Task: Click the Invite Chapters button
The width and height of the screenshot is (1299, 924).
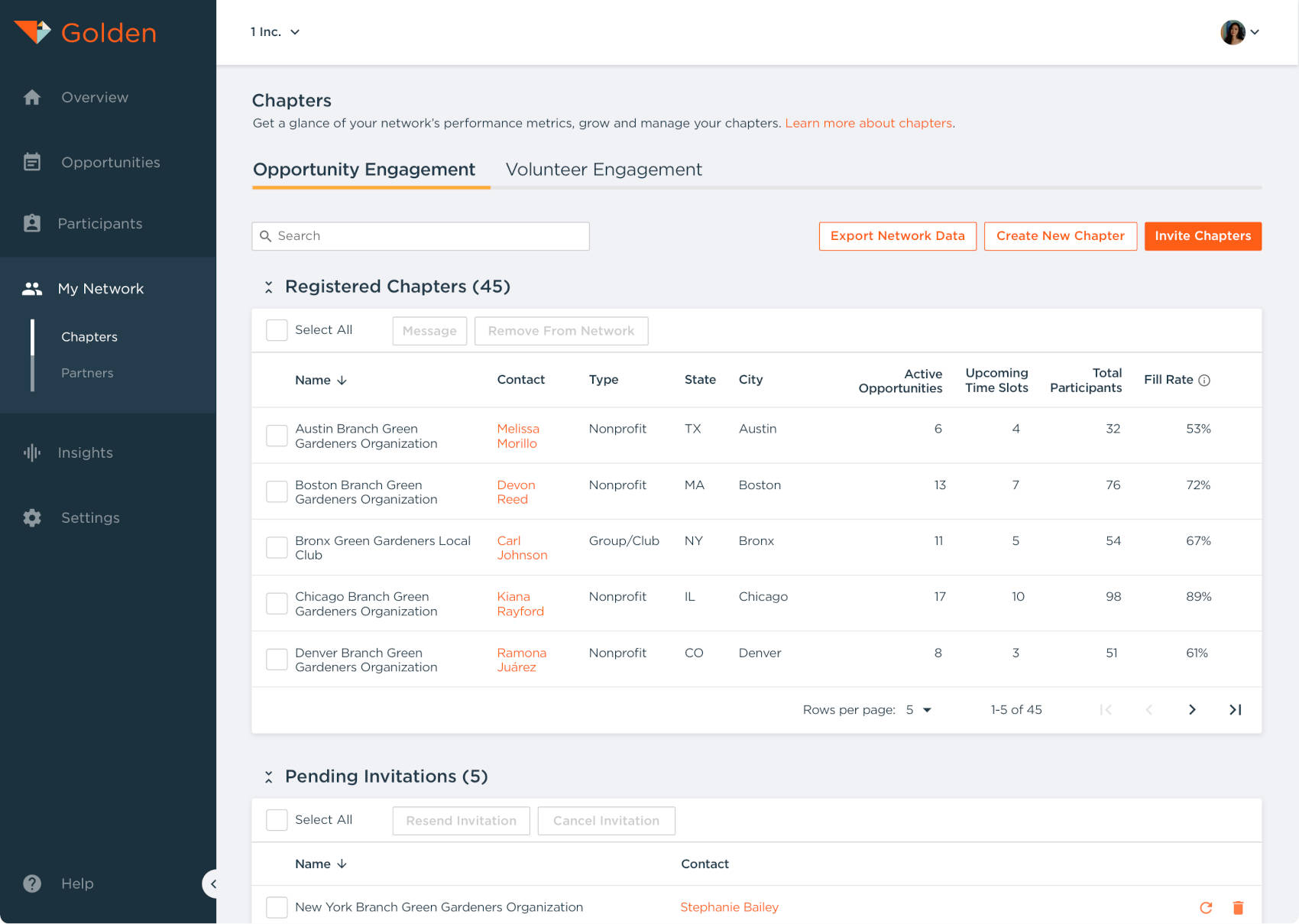Action: pos(1203,236)
